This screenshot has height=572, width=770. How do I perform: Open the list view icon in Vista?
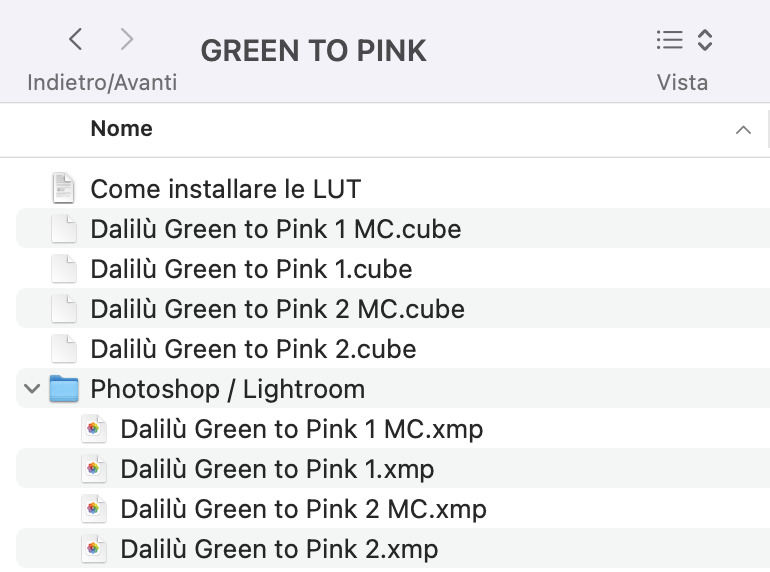click(x=669, y=40)
